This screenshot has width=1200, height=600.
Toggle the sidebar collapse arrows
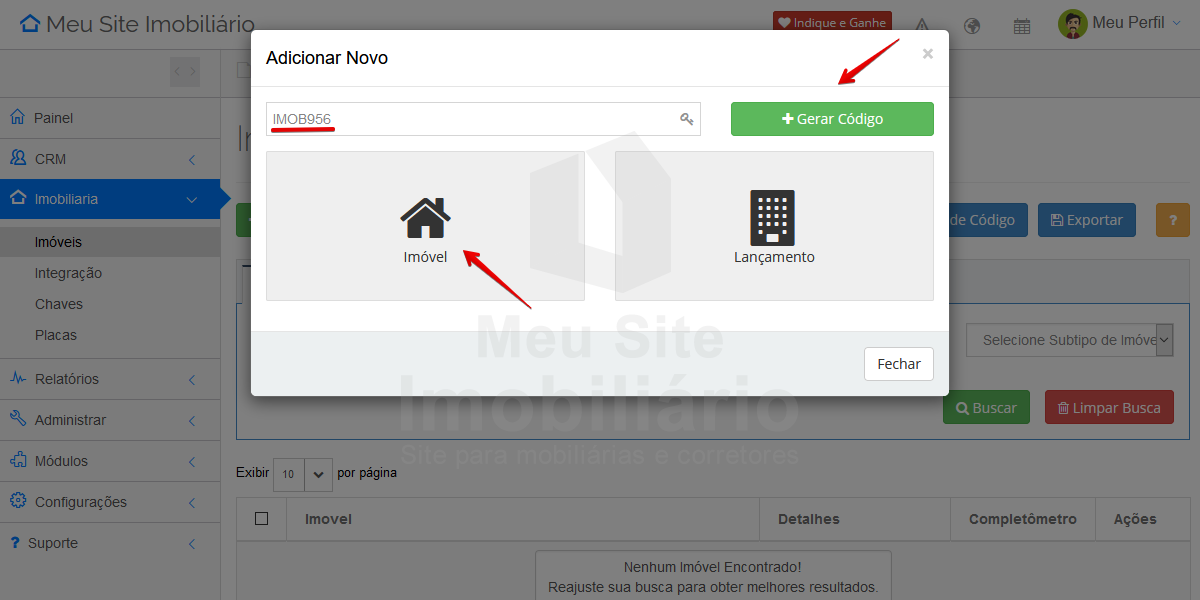[184, 71]
